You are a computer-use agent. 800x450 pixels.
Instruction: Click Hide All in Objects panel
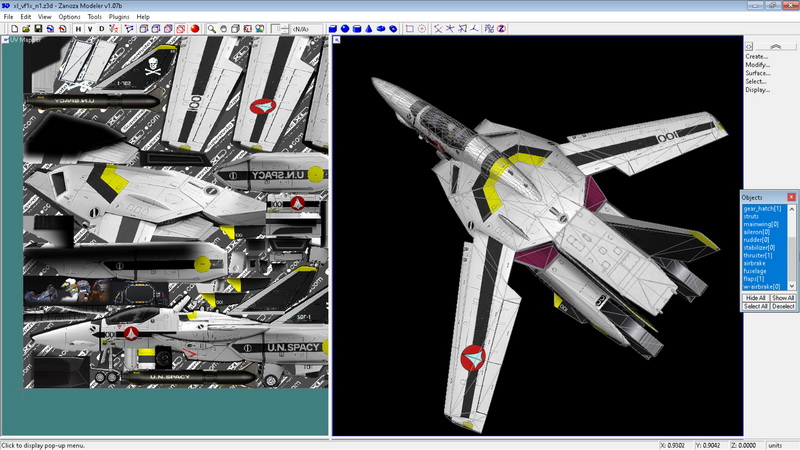click(x=755, y=298)
